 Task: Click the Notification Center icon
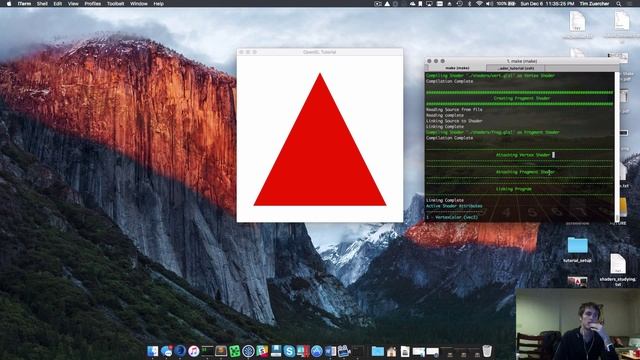coord(630,4)
